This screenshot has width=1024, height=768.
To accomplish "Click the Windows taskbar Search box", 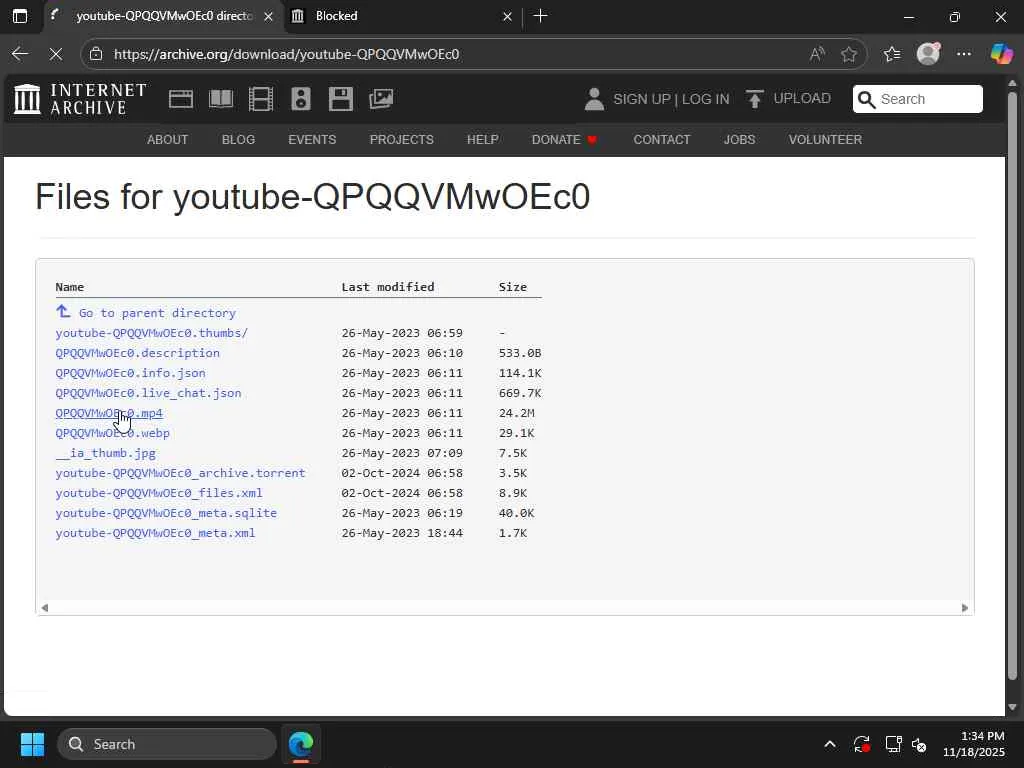I will tap(167, 744).
